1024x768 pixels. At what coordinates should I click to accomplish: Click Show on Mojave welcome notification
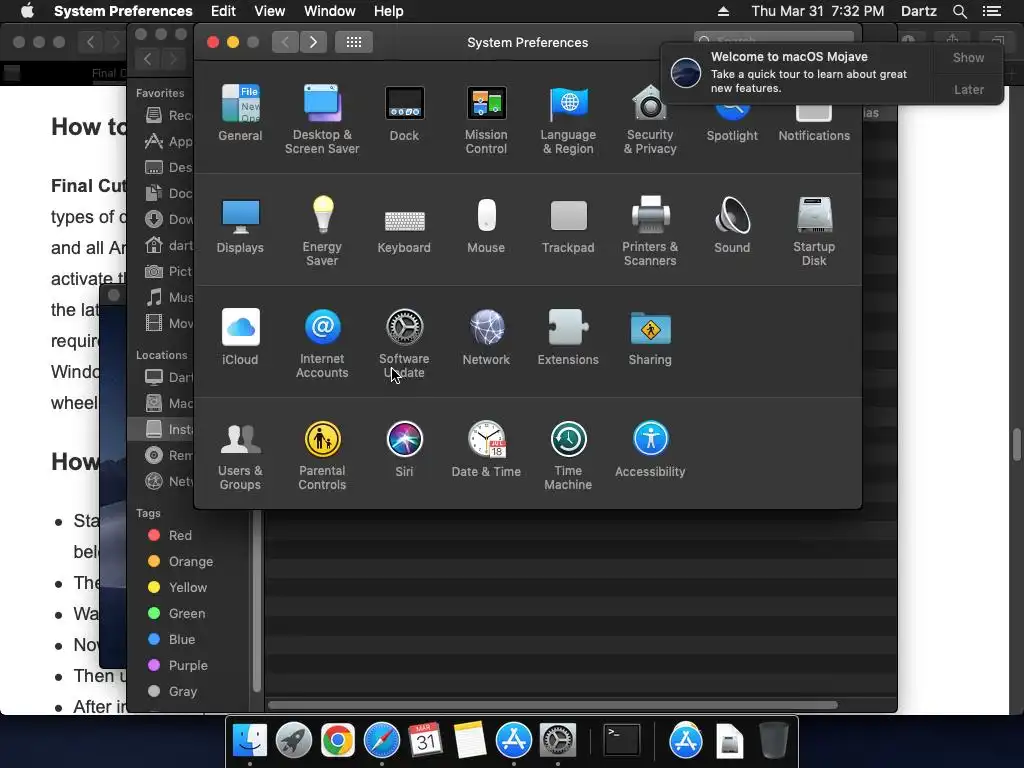click(x=968, y=57)
